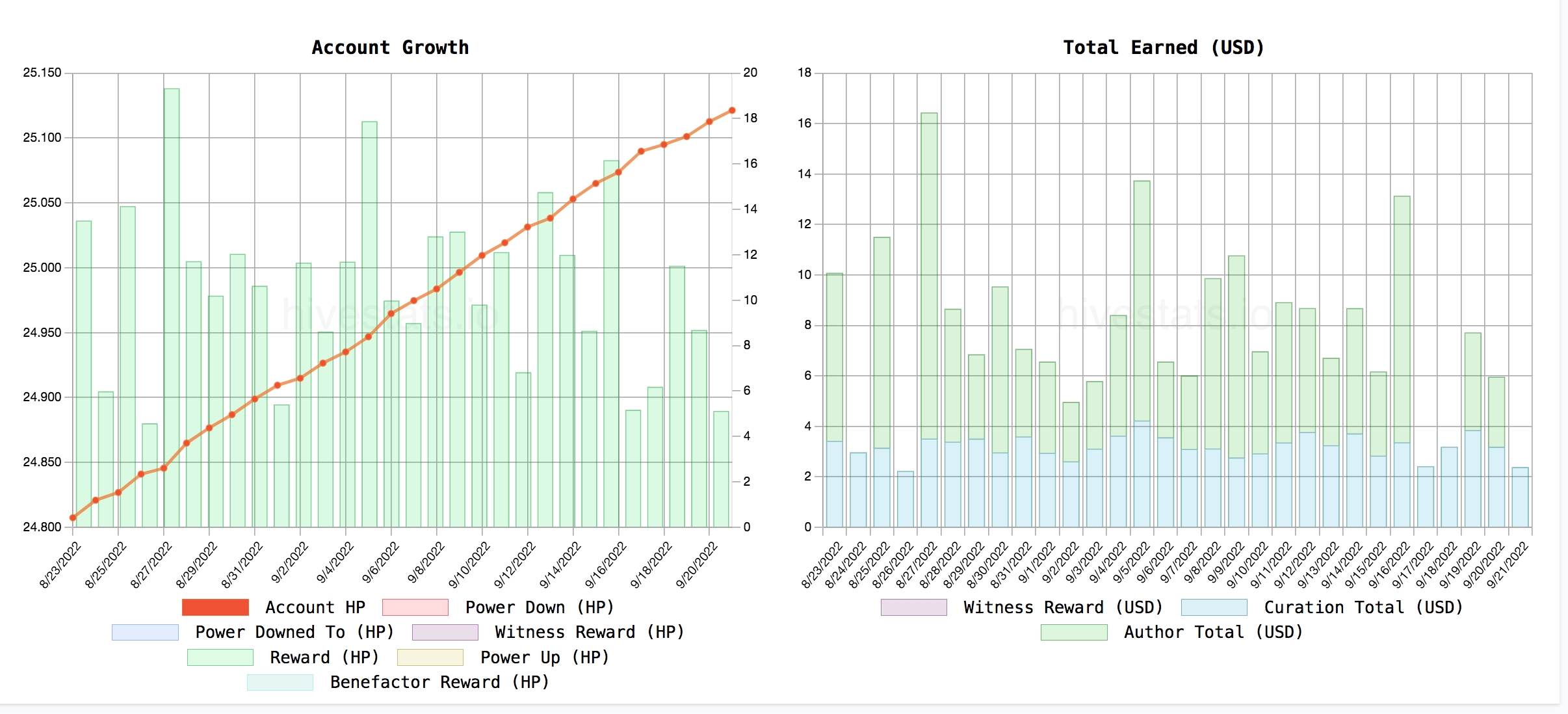Screen dimensions: 1568x714
Task: Click the Total Earned bar at 9/5/2022
Action: coord(1142,354)
